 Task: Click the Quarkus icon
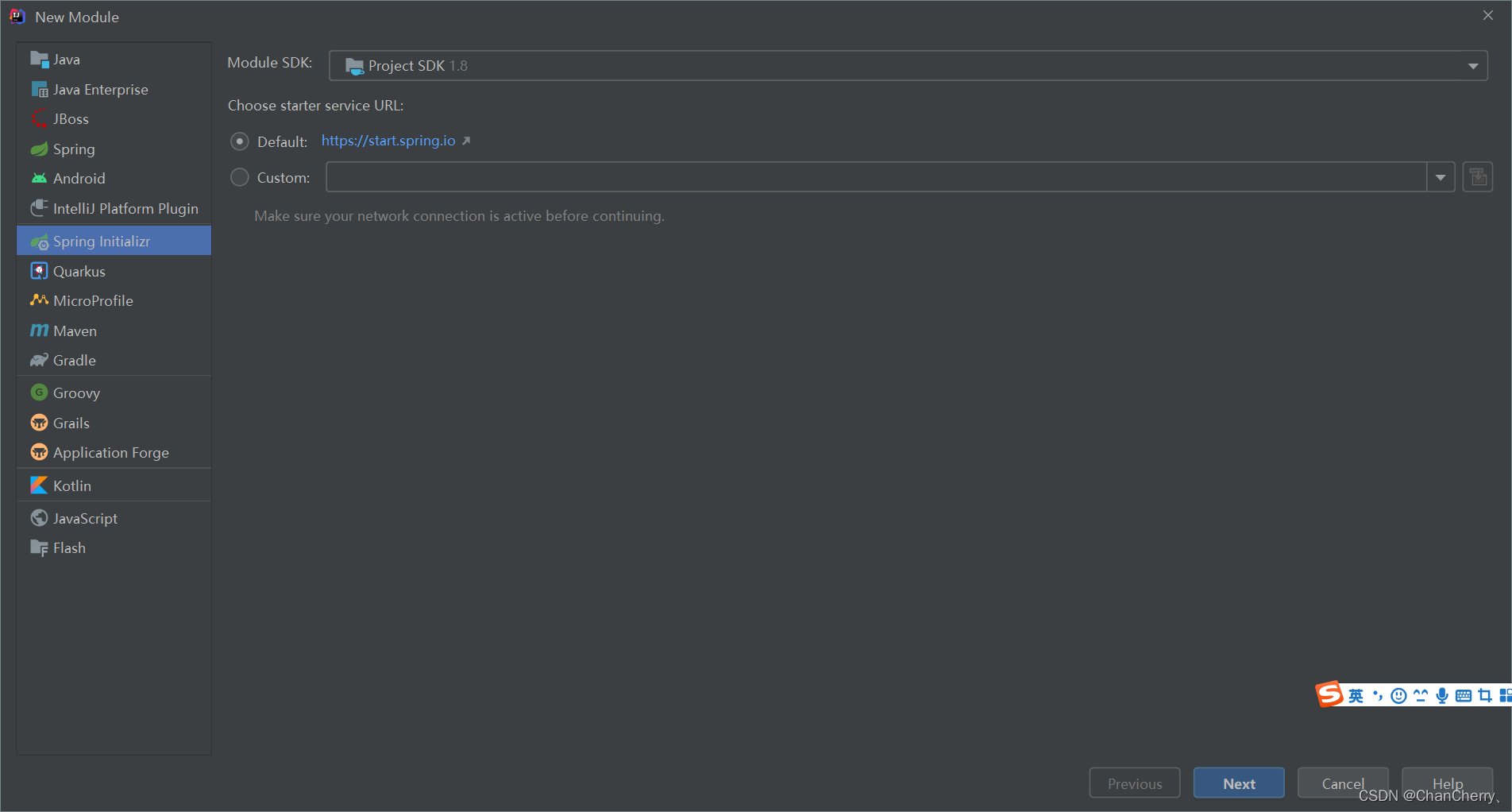point(39,272)
